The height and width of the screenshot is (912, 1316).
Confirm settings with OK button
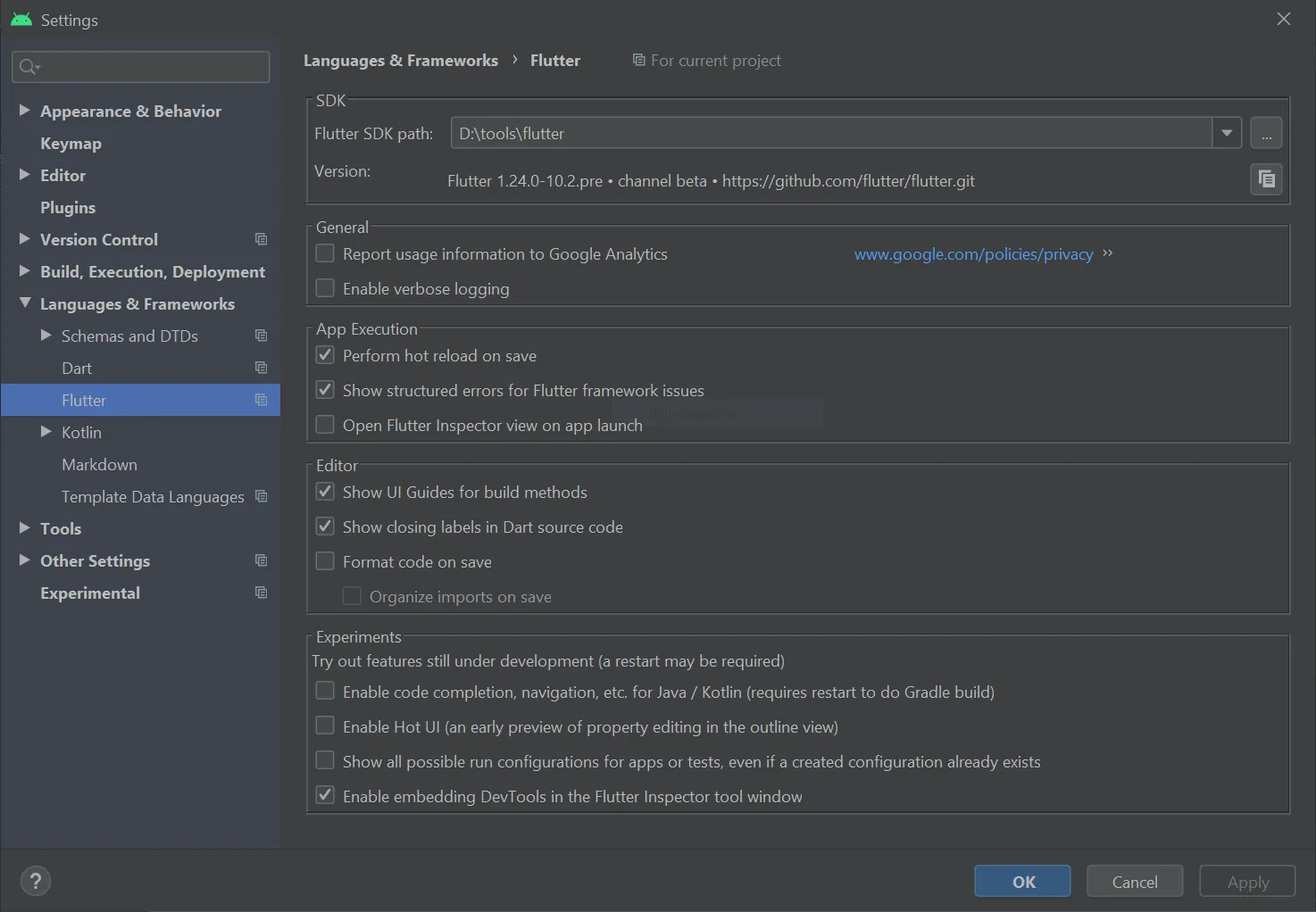pyautogui.click(x=1023, y=882)
